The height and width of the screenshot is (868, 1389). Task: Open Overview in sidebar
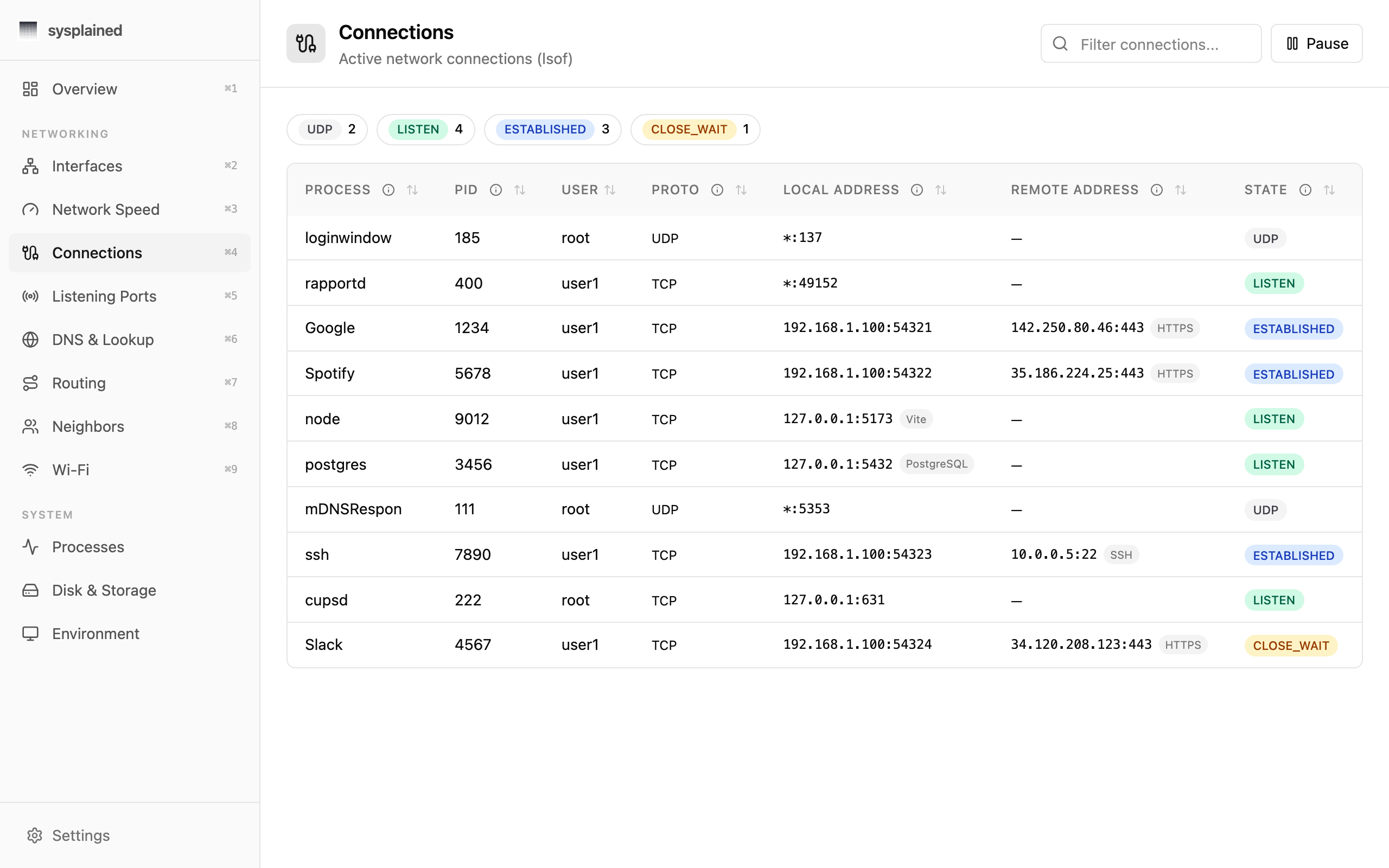pyautogui.click(x=130, y=89)
